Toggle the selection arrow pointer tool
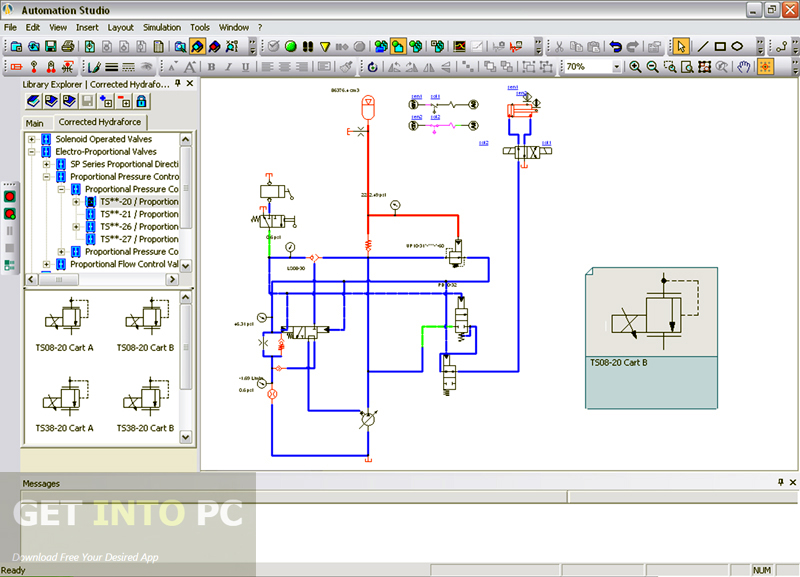800x577 pixels. (x=680, y=46)
